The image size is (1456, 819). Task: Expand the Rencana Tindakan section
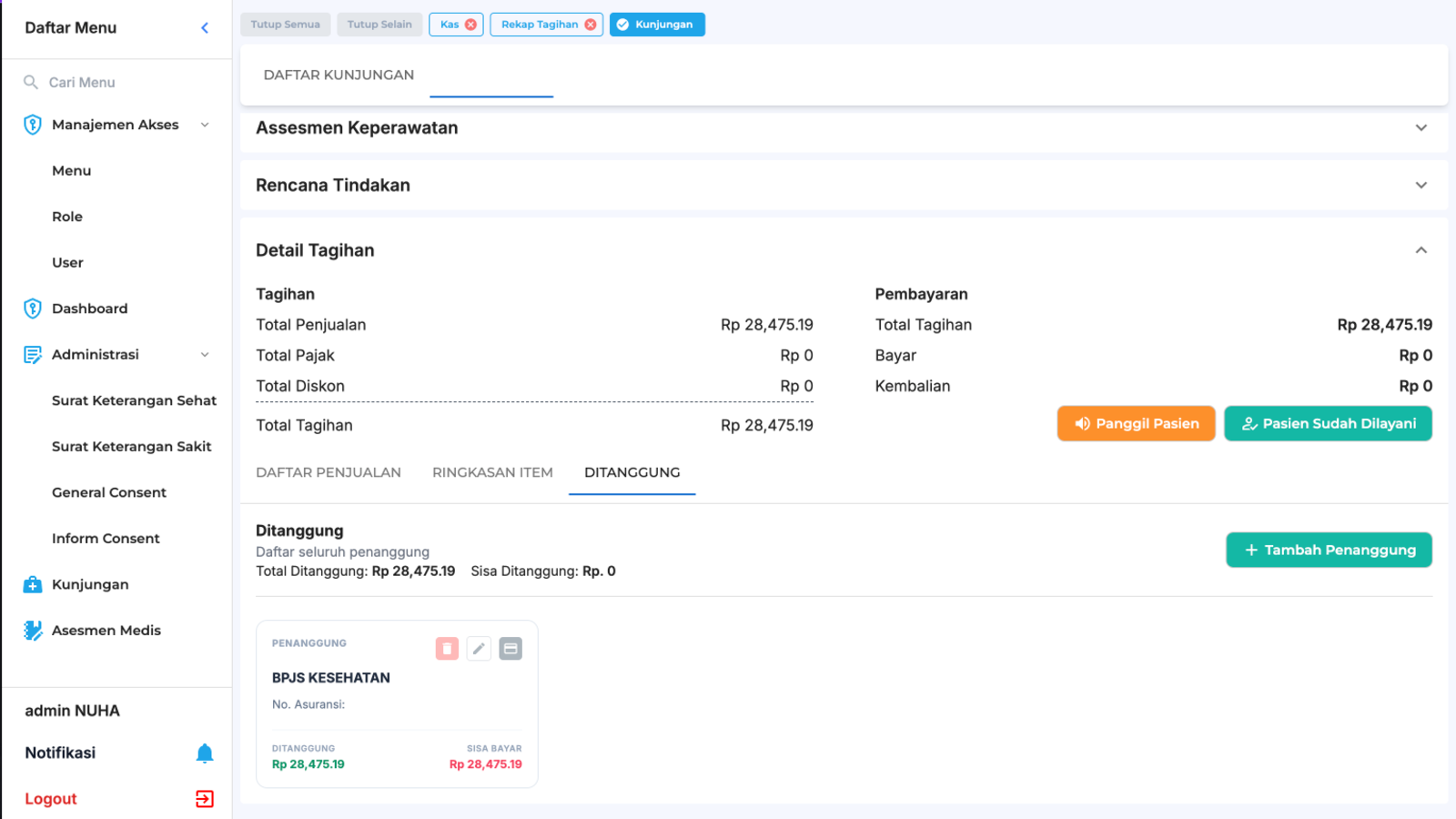[1421, 186]
